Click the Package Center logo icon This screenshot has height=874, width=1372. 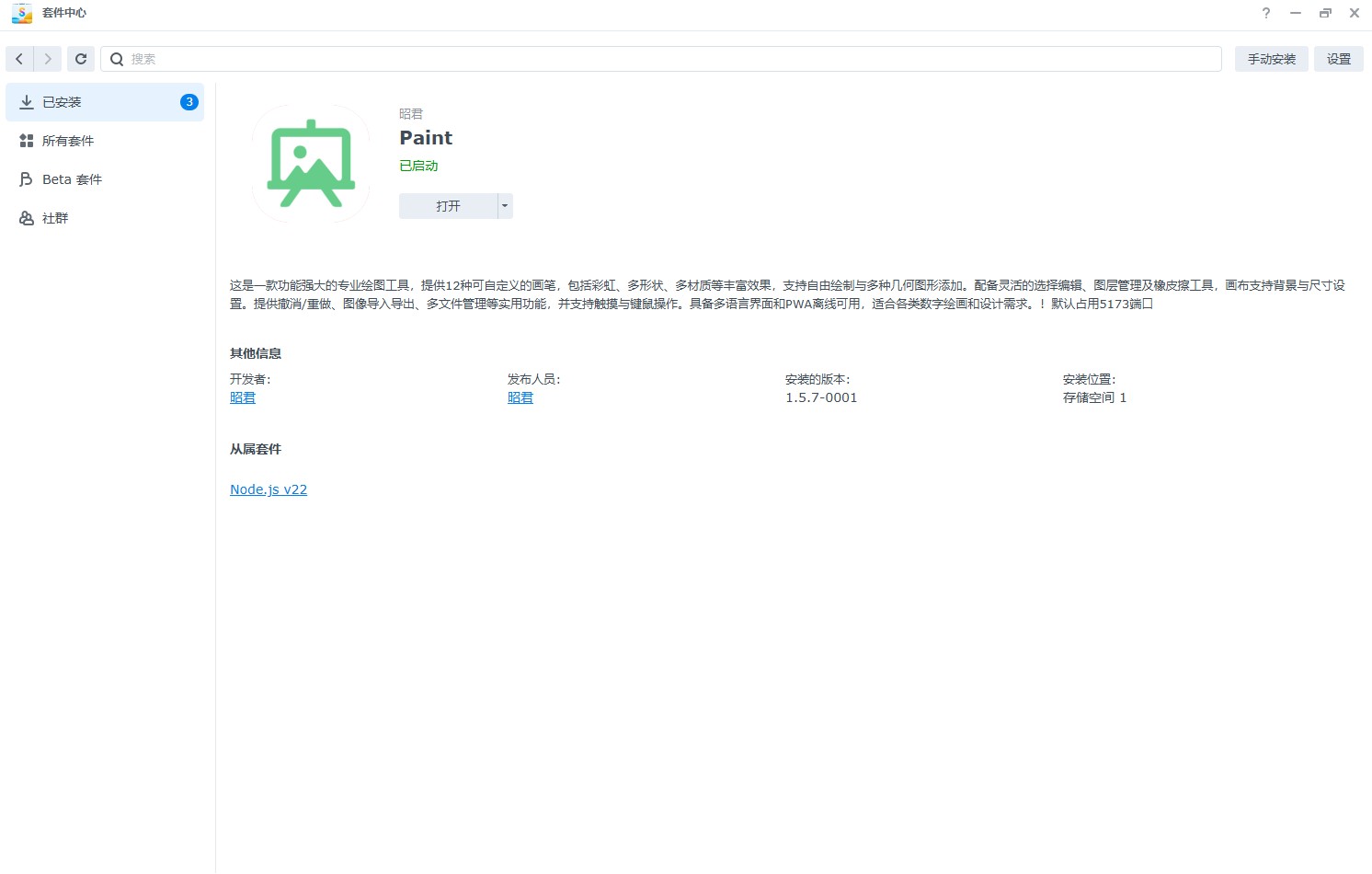[21, 13]
